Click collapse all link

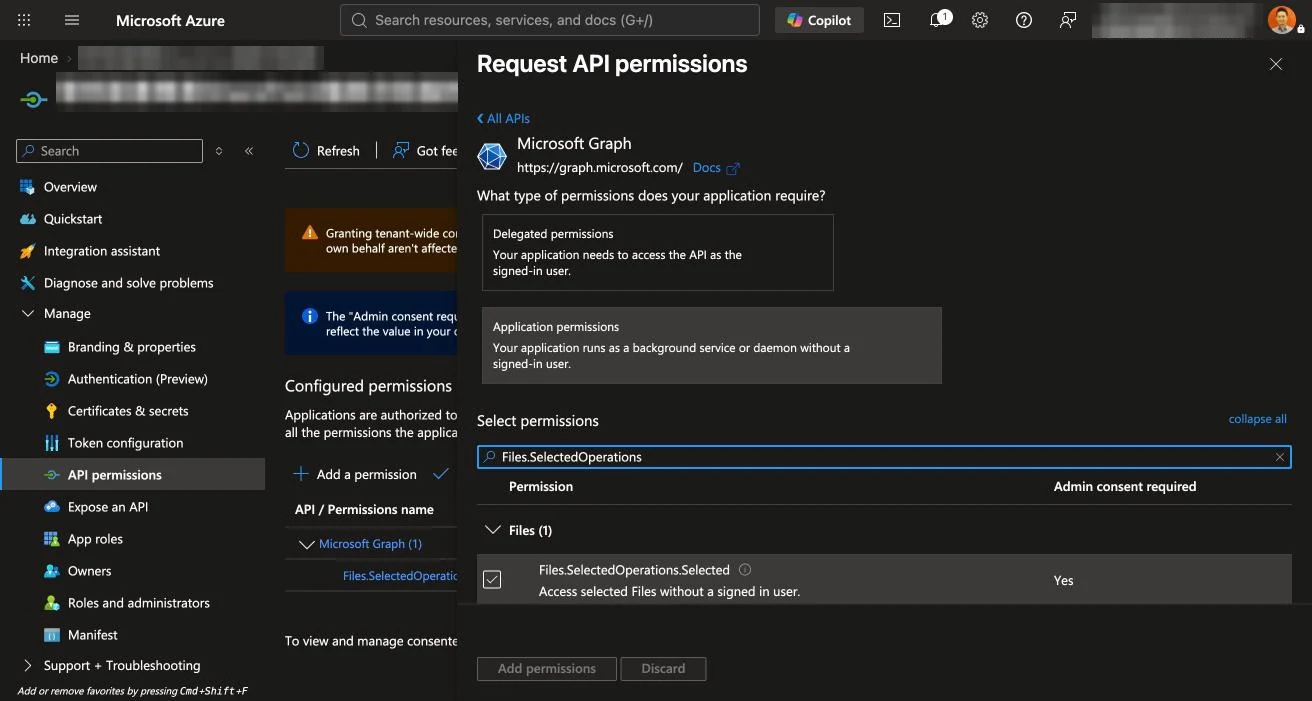point(1257,419)
